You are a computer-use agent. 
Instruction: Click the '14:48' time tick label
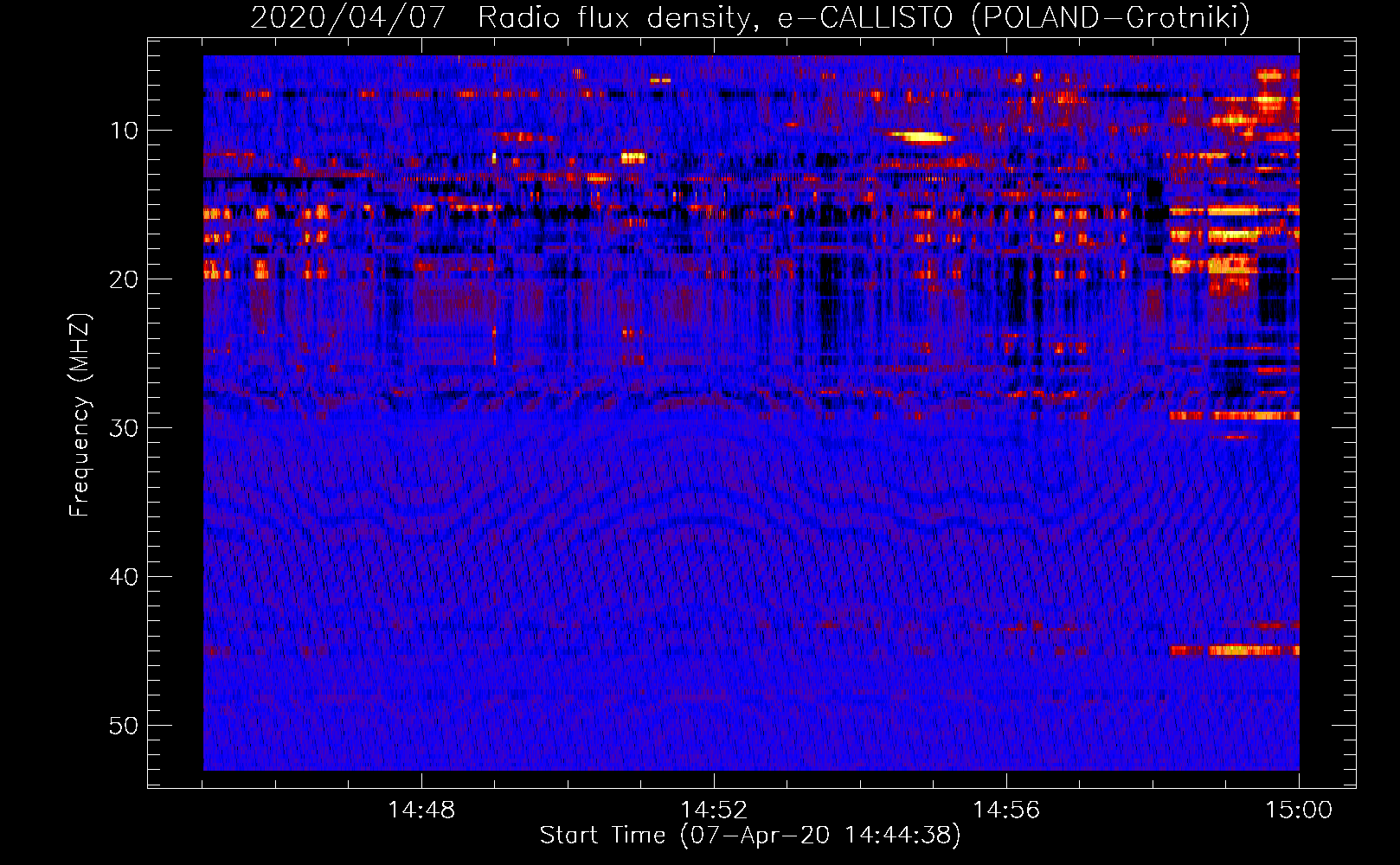click(x=421, y=811)
